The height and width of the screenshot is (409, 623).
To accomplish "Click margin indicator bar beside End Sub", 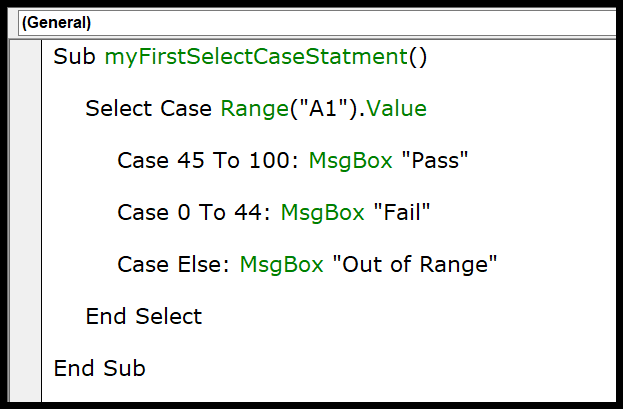I will [25, 368].
